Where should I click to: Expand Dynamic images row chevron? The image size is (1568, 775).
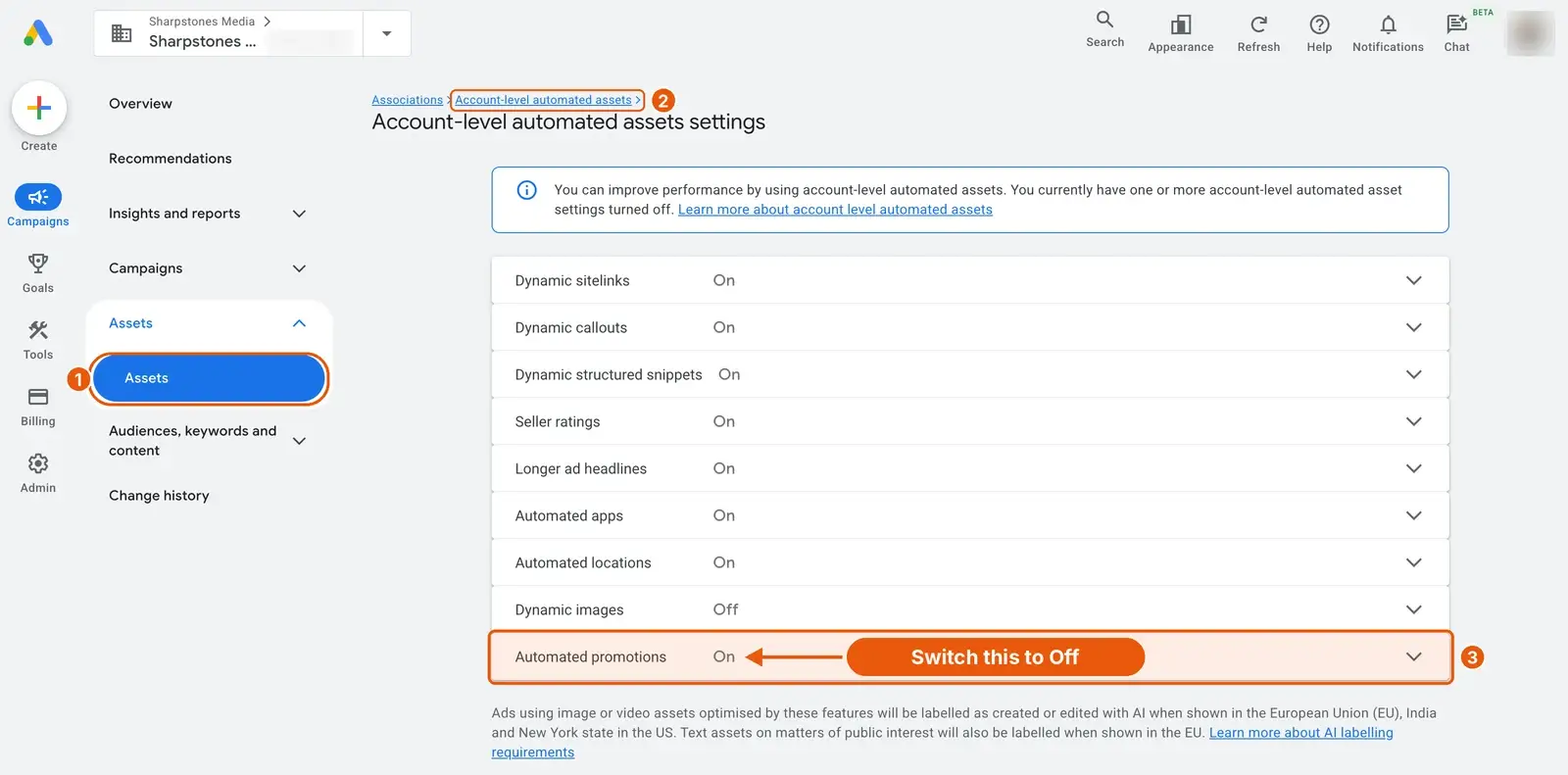pos(1413,609)
